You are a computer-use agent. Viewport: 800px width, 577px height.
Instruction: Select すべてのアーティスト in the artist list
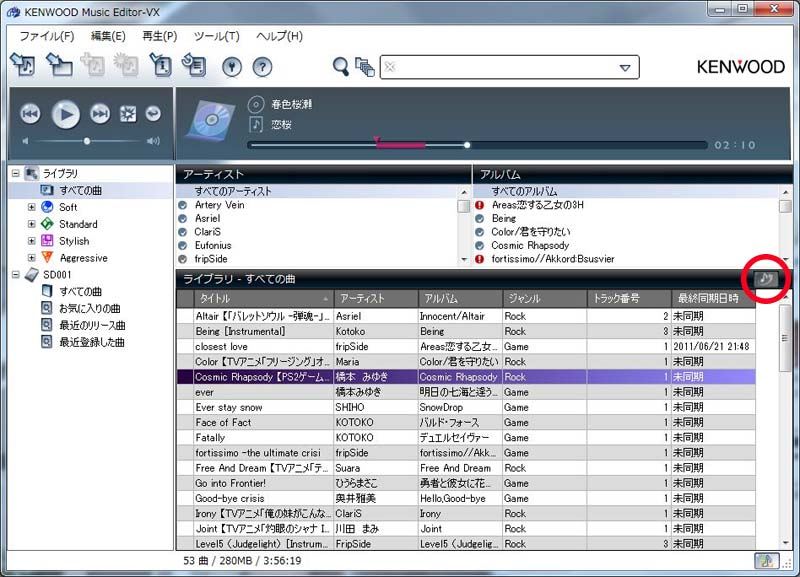[x=233, y=191]
